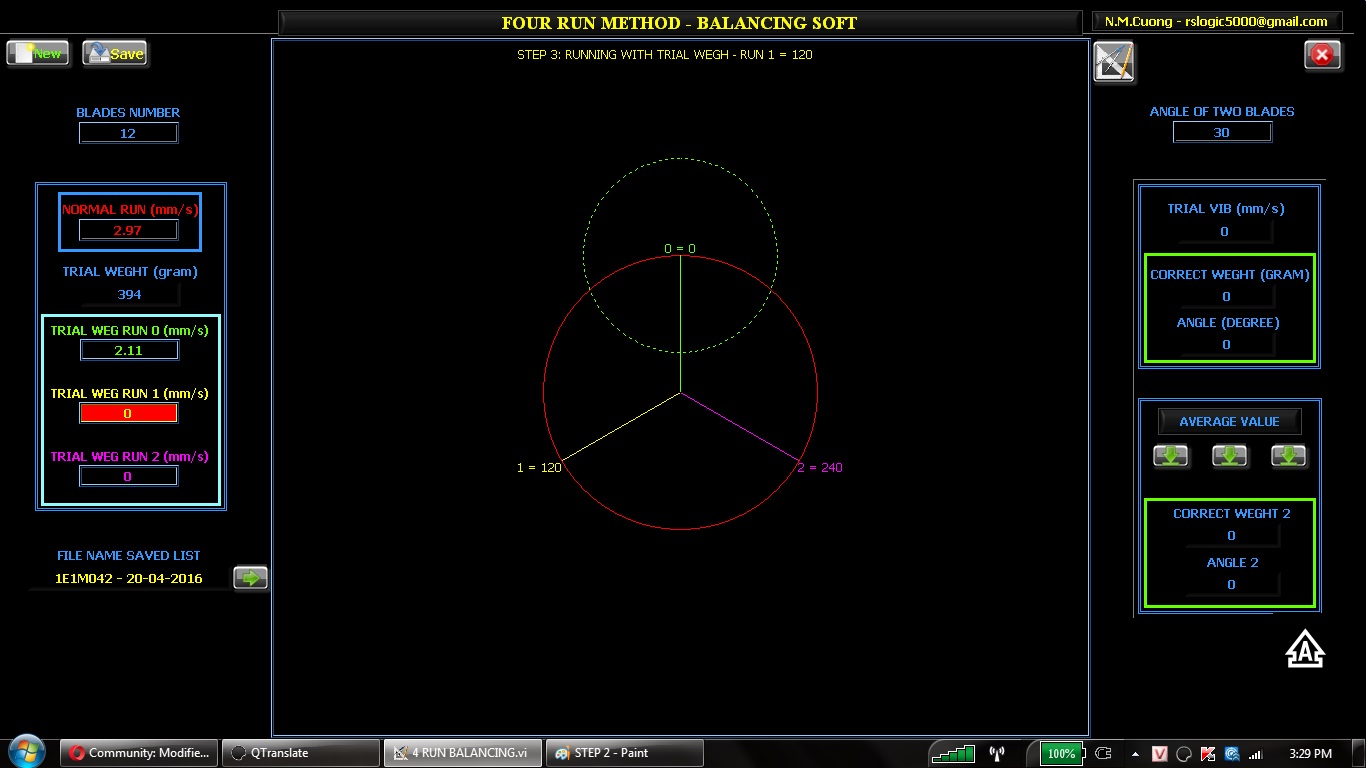Screen dimensions: 1366x768
Task: Click the network signal bars tray icon
Action: tap(1256, 754)
